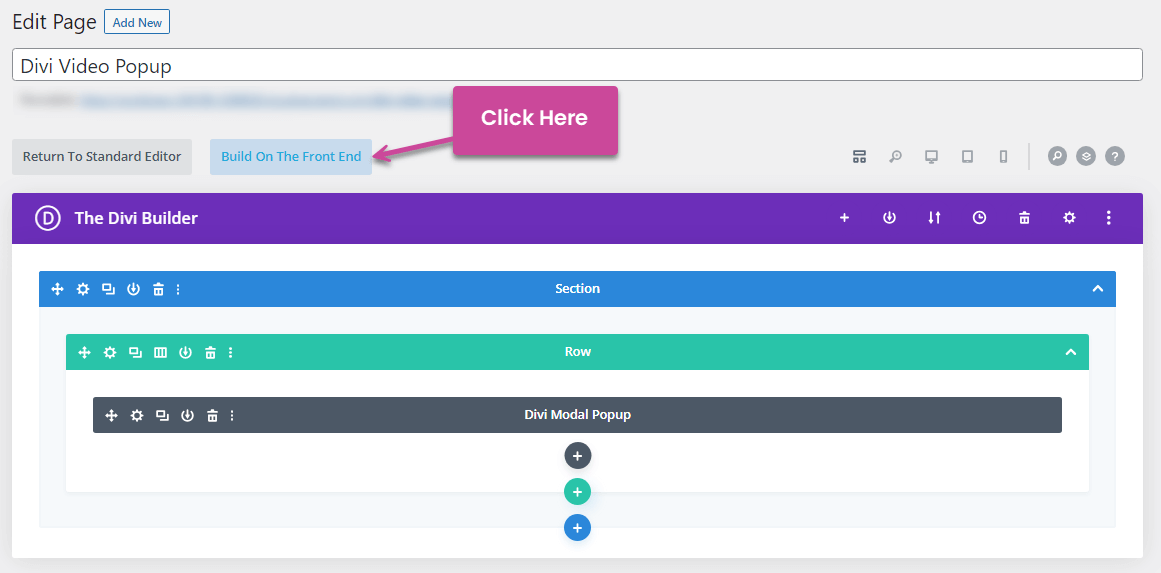Click the green add row button

(578, 492)
